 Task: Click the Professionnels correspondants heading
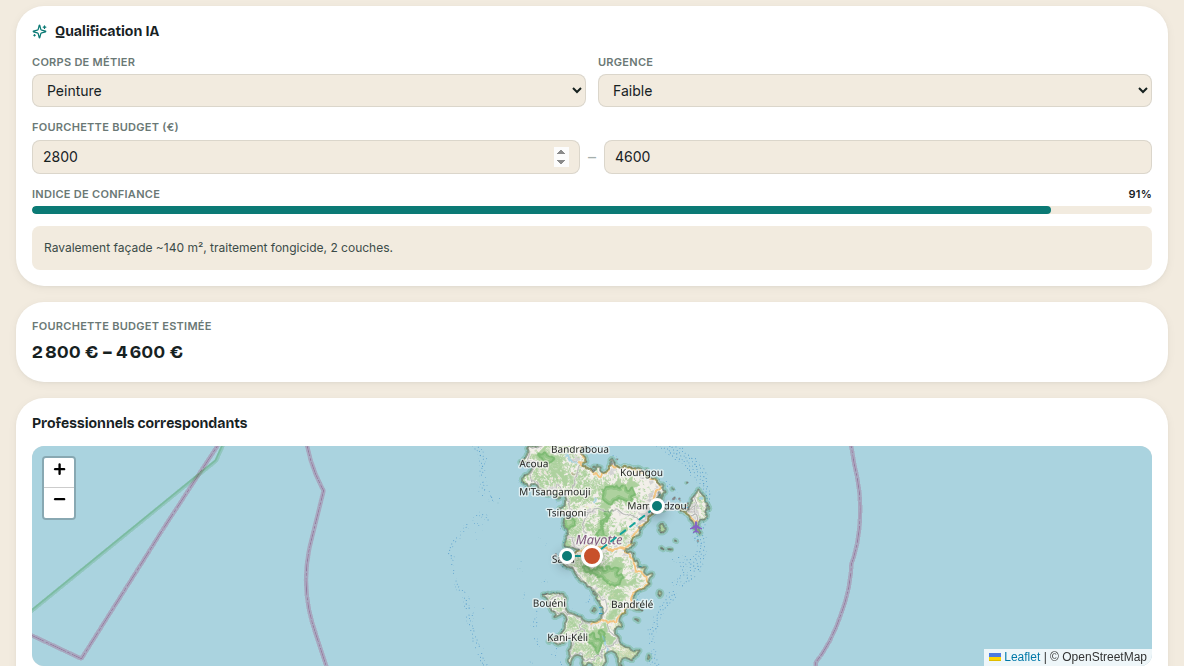(x=140, y=423)
